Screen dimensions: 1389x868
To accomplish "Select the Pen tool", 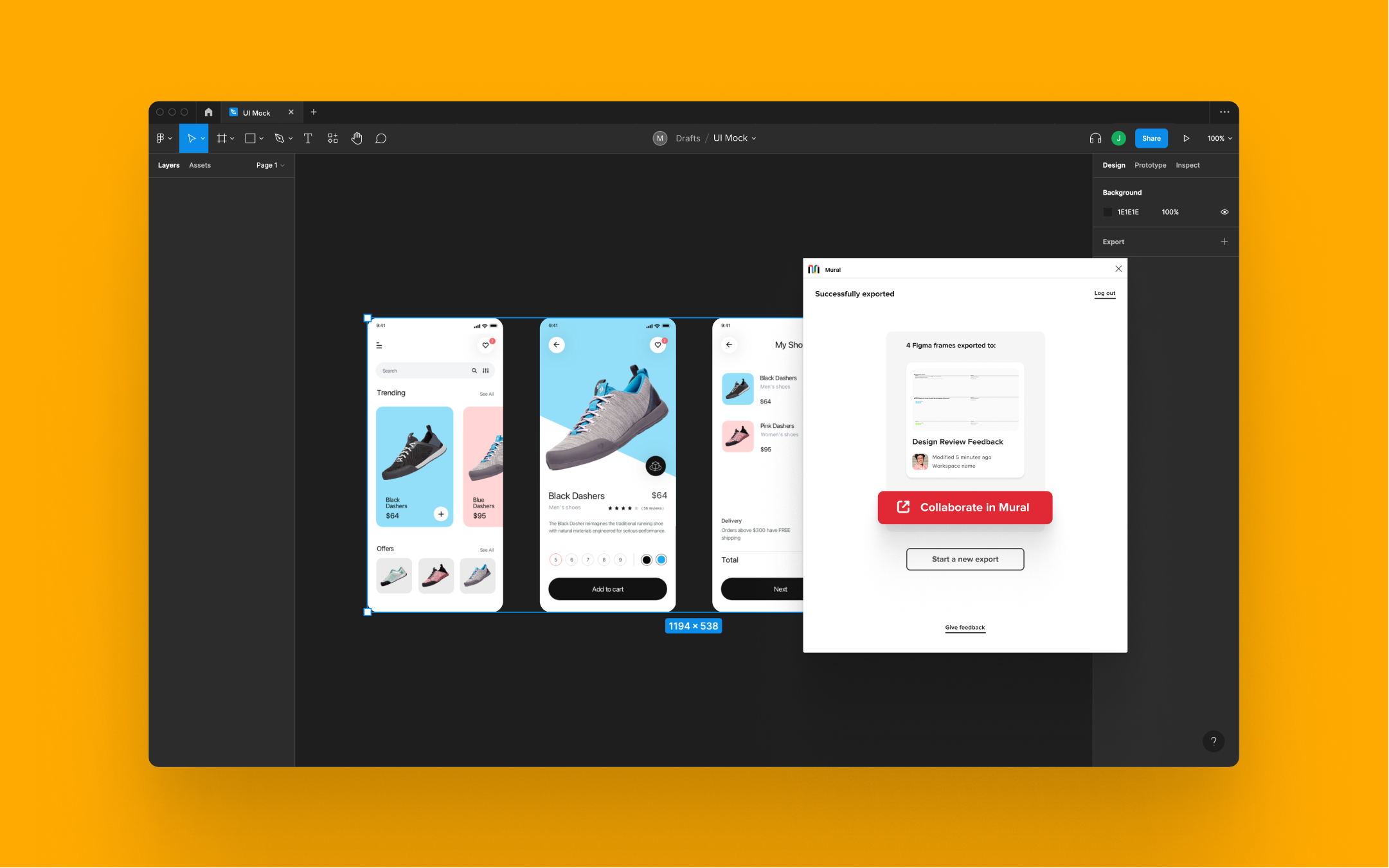I will (x=280, y=138).
